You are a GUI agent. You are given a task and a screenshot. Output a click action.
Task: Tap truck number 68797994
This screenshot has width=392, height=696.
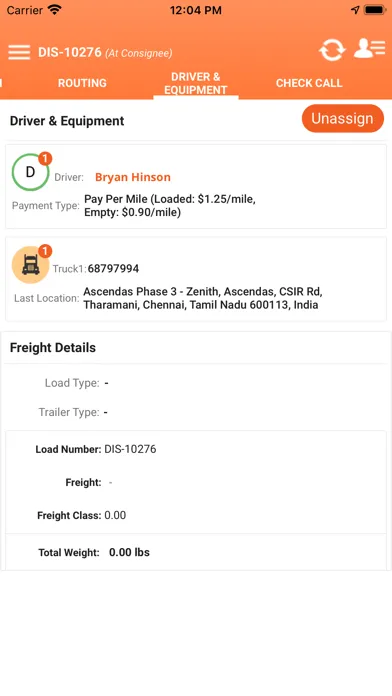point(113,269)
